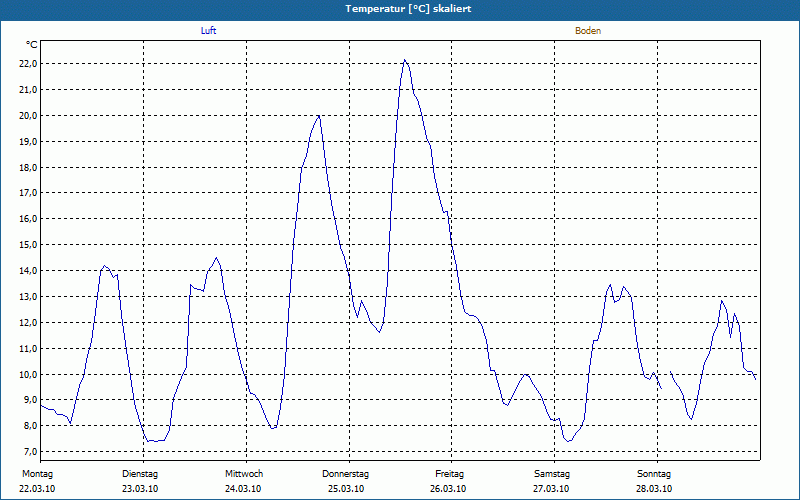Click the 20°C peak on Wednesday's curve
The height and width of the screenshot is (500, 800).
[318, 116]
